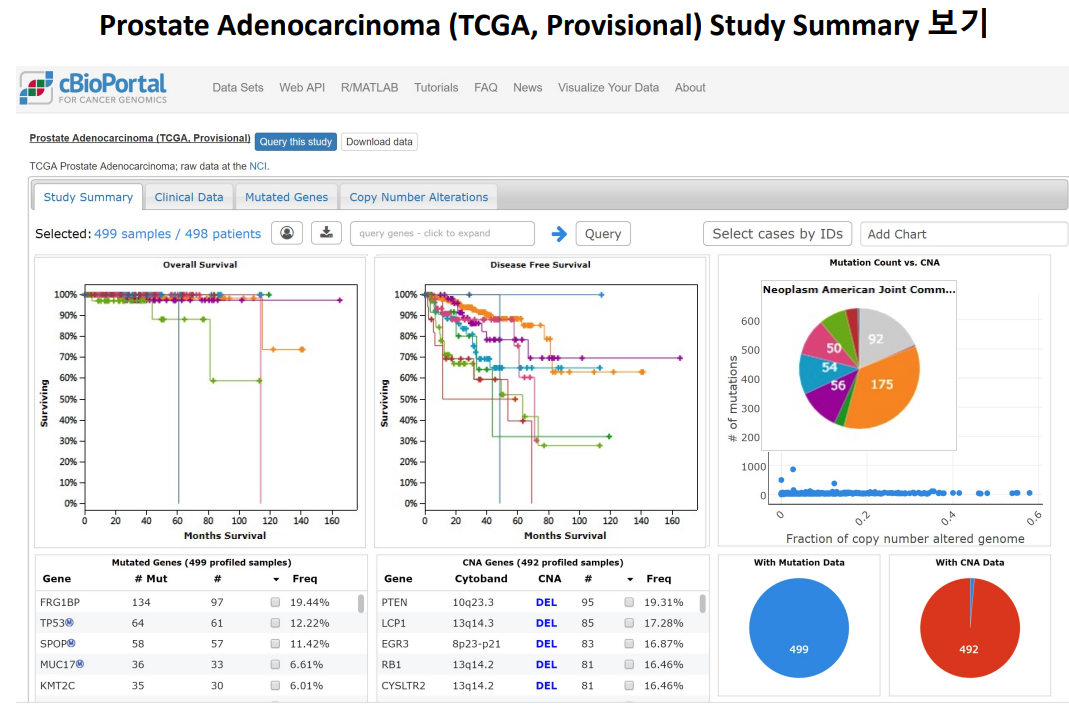This screenshot has height=713, width=1069.
Task: Tick the checkbox for FRG1BP gene
Action: (275, 603)
